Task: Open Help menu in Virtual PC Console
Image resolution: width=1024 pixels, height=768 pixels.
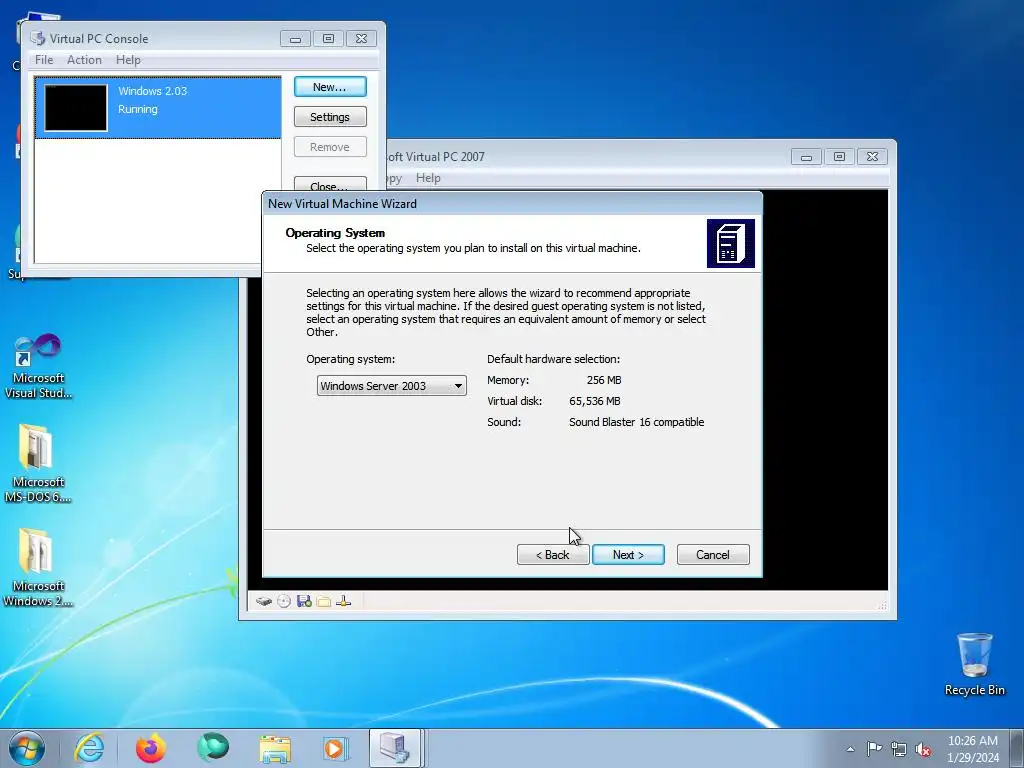Action: click(128, 60)
